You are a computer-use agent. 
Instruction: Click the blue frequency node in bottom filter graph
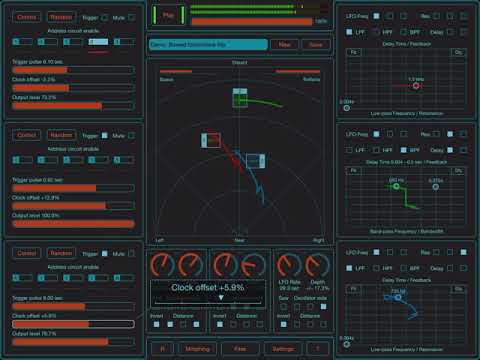[x=398, y=297]
